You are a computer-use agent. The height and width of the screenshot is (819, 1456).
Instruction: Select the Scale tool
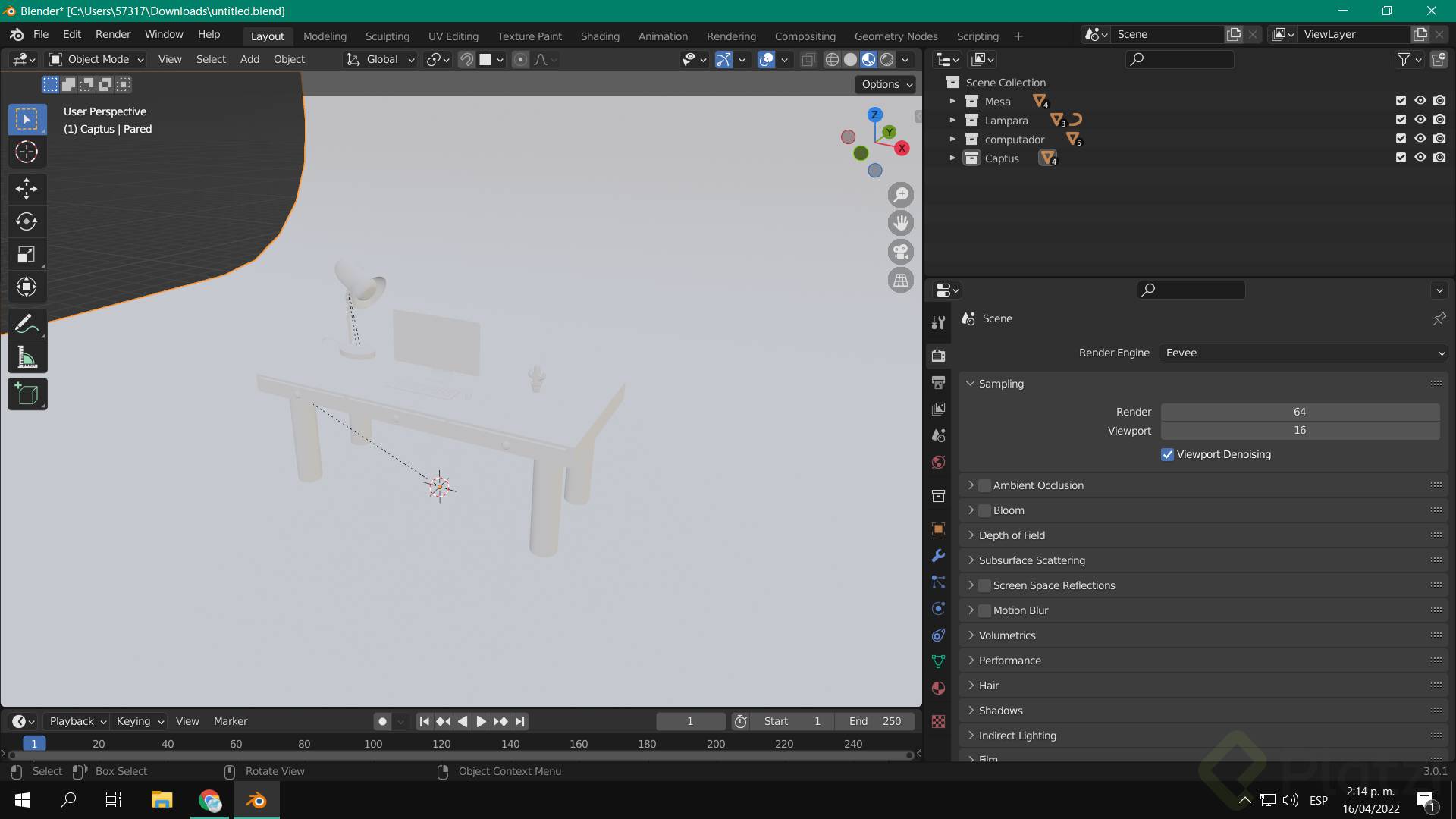click(27, 255)
